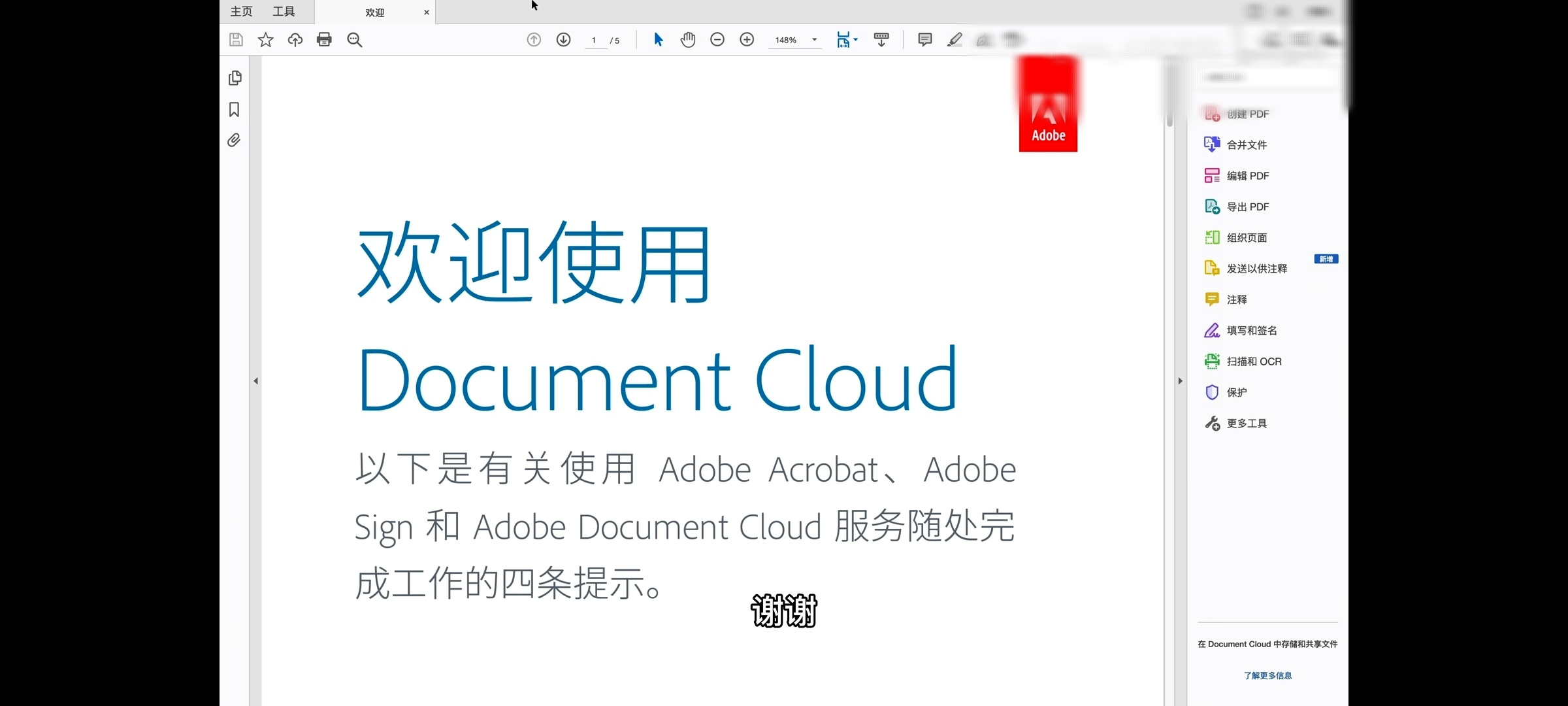The width and height of the screenshot is (1568, 706).
Task: Open 组织页面 tool
Action: pos(1235,237)
